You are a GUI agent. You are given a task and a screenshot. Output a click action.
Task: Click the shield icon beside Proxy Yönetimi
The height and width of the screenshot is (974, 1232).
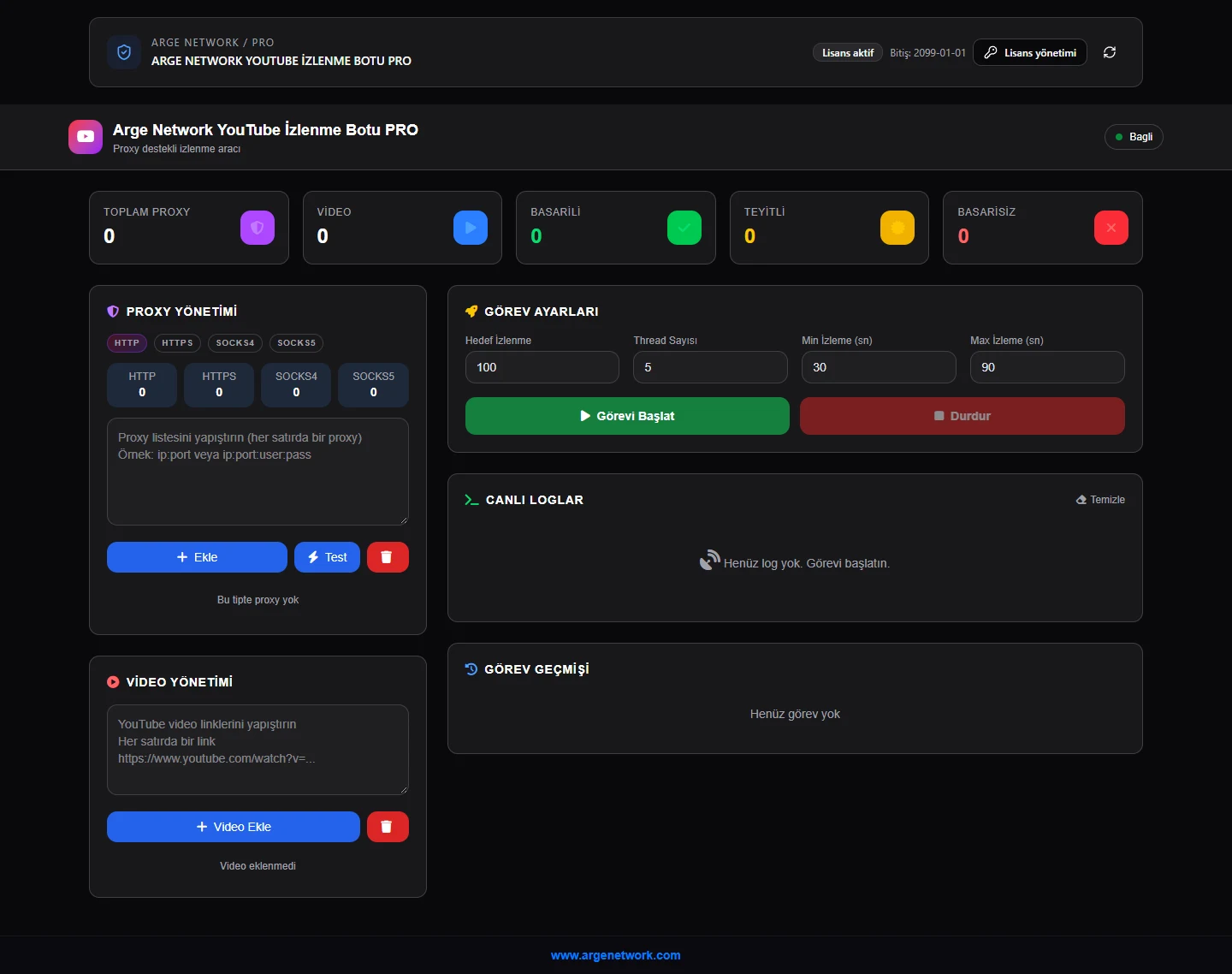[113, 312]
